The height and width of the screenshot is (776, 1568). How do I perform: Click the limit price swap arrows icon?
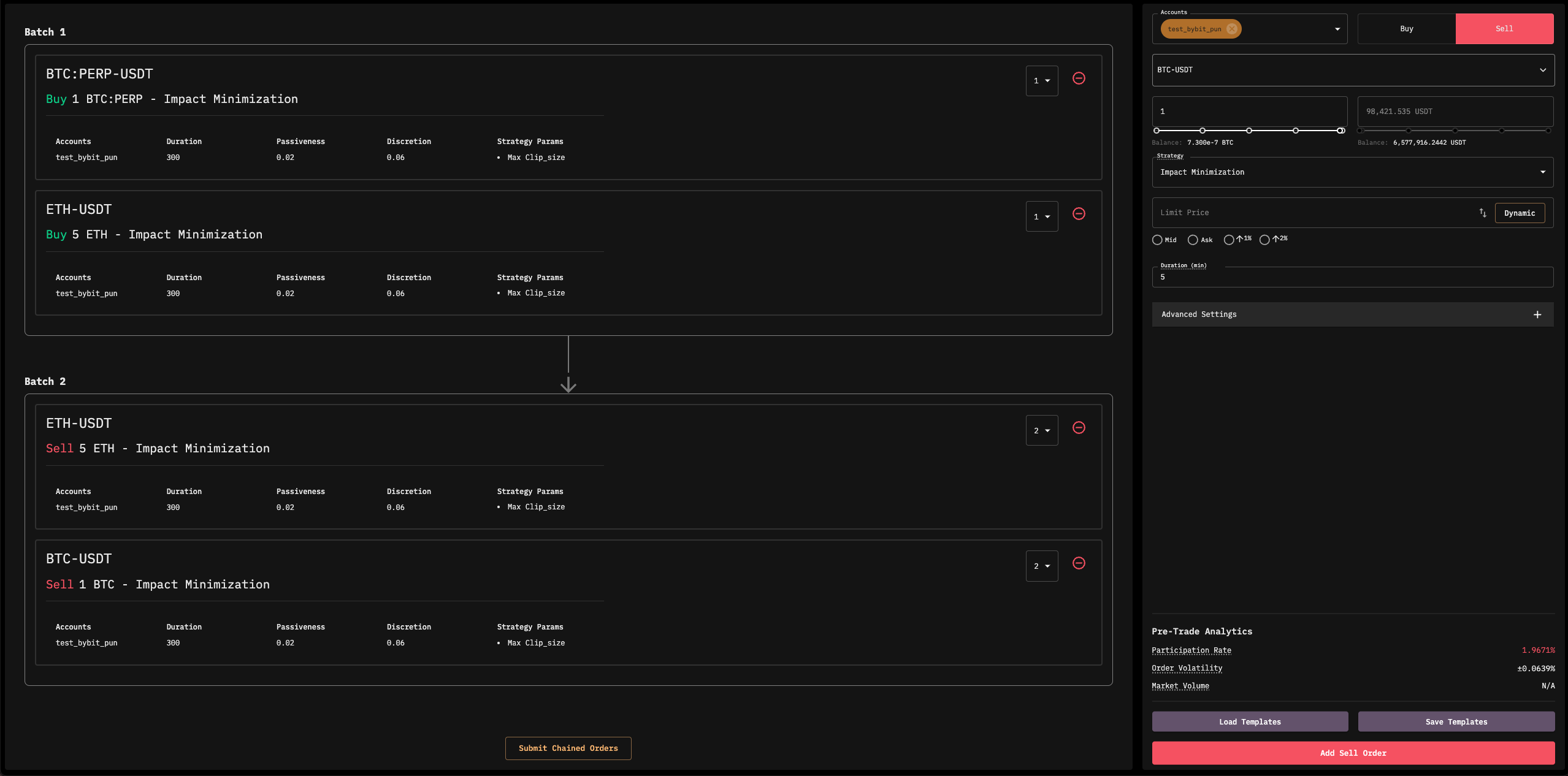[x=1482, y=213]
